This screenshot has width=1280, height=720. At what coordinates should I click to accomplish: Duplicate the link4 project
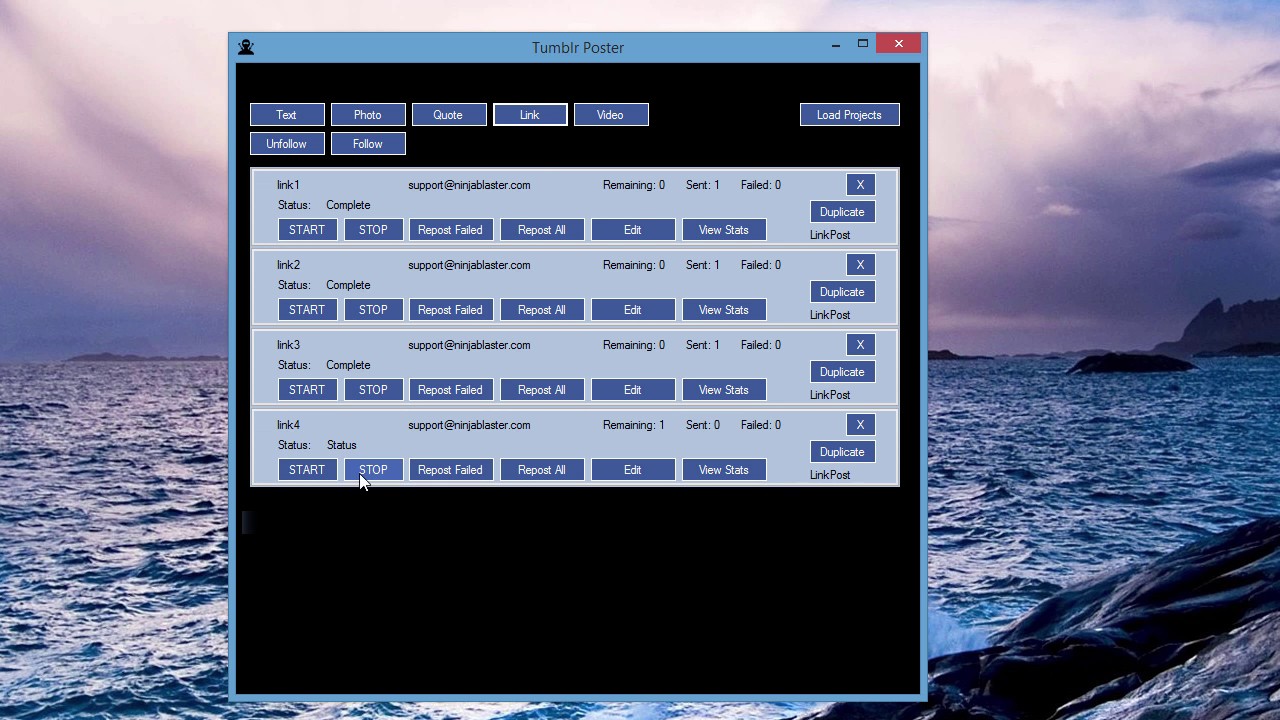[x=842, y=452]
